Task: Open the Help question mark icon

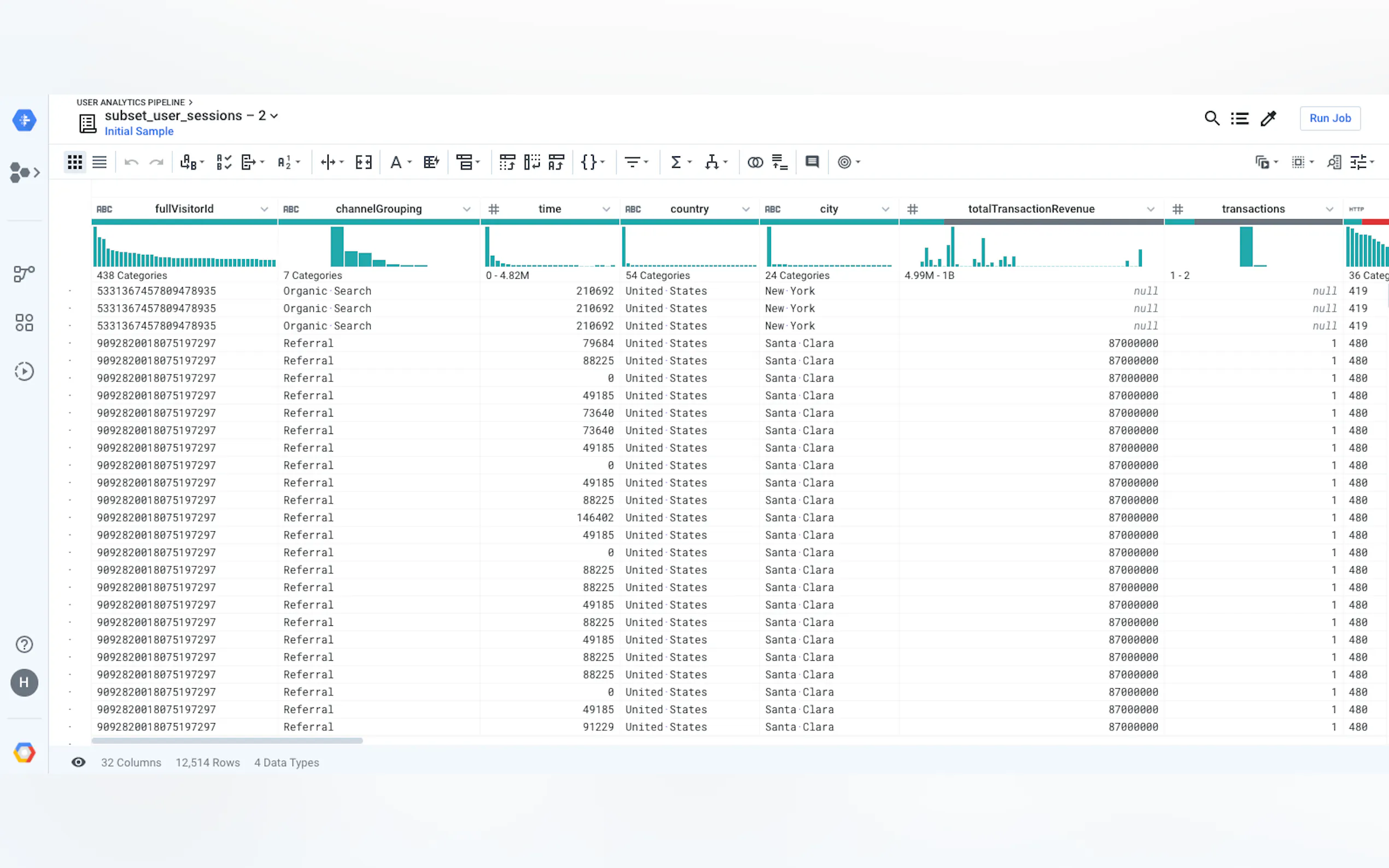Action: [24, 644]
